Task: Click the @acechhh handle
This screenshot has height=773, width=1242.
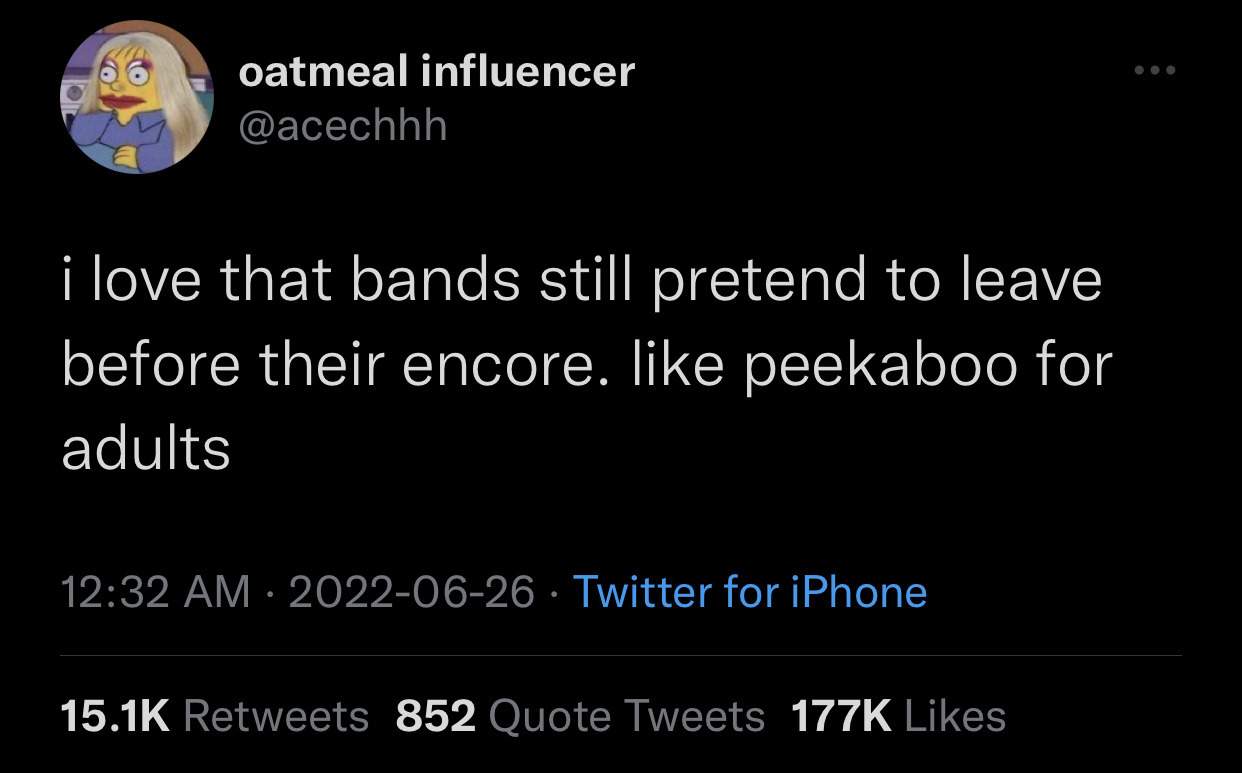Action: pyautogui.click(x=343, y=126)
